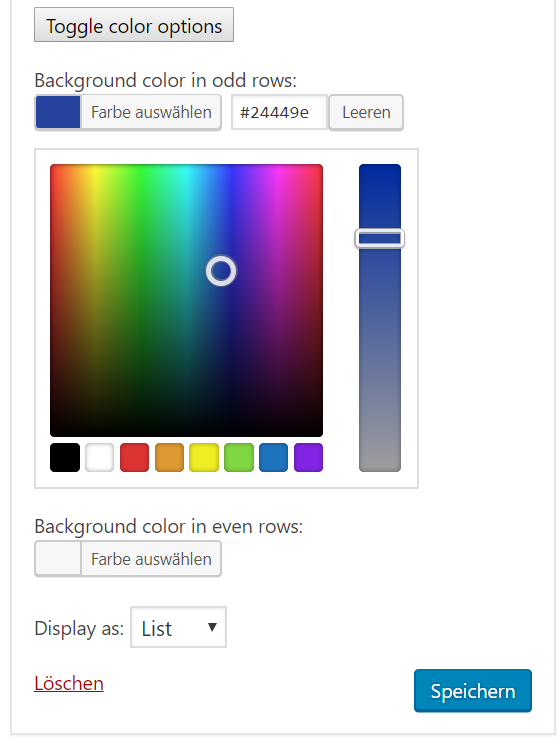Viewport: 557px width, 737px height.
Task: Select the red palette swatch
Action: click(134, 457)
